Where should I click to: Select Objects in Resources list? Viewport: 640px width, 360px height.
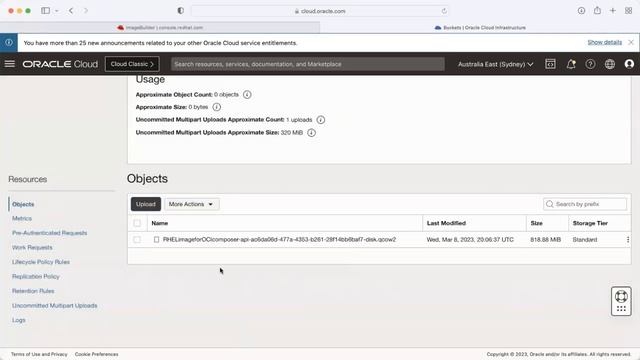coord(23,204)
